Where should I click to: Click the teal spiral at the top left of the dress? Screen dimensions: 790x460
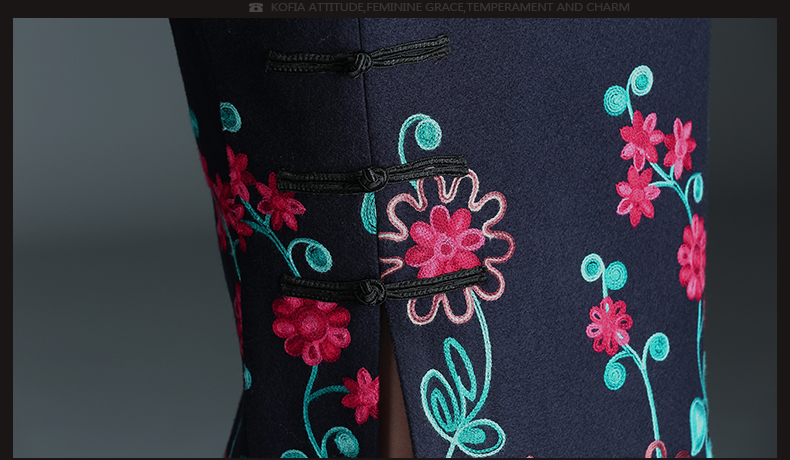(x=230, y=117)
